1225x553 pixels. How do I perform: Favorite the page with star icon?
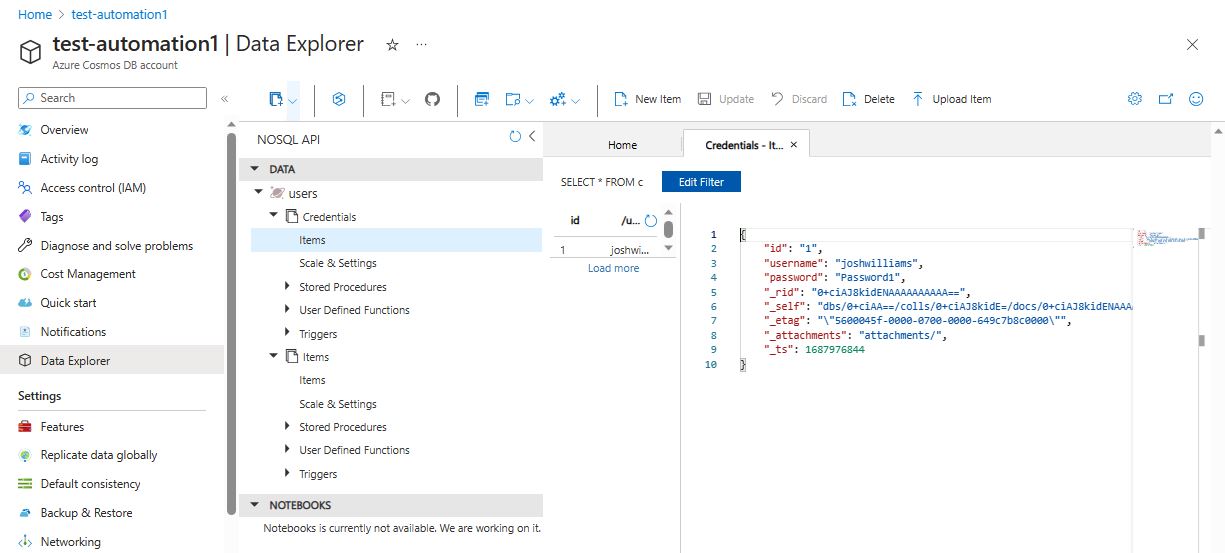click(392, 45)
